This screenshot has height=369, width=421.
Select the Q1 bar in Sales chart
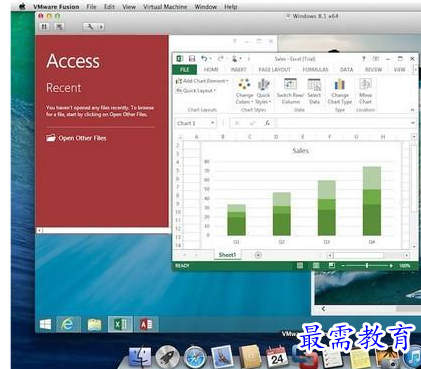(236, 220)
